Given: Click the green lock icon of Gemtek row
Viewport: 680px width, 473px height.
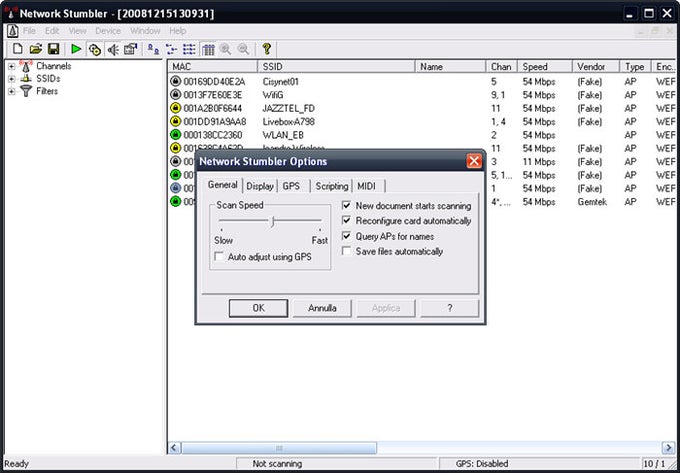Looking at the screenshot, I should (x=175, y=202).
